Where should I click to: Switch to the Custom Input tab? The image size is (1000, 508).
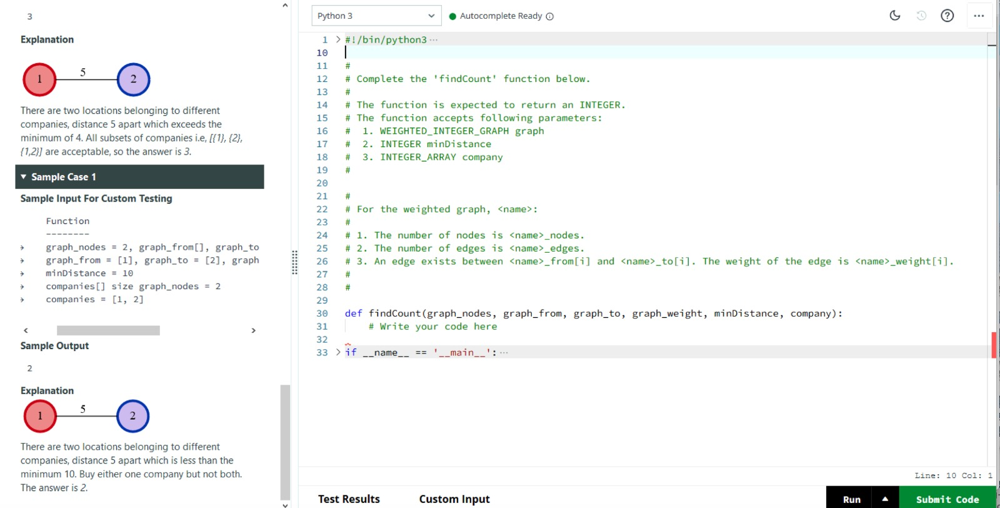pos(454,499)
